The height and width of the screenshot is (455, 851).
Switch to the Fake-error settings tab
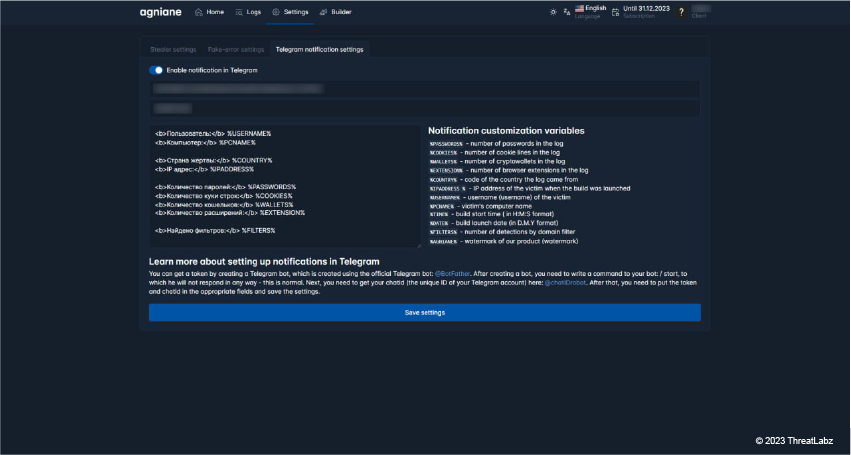coord(236,48)
